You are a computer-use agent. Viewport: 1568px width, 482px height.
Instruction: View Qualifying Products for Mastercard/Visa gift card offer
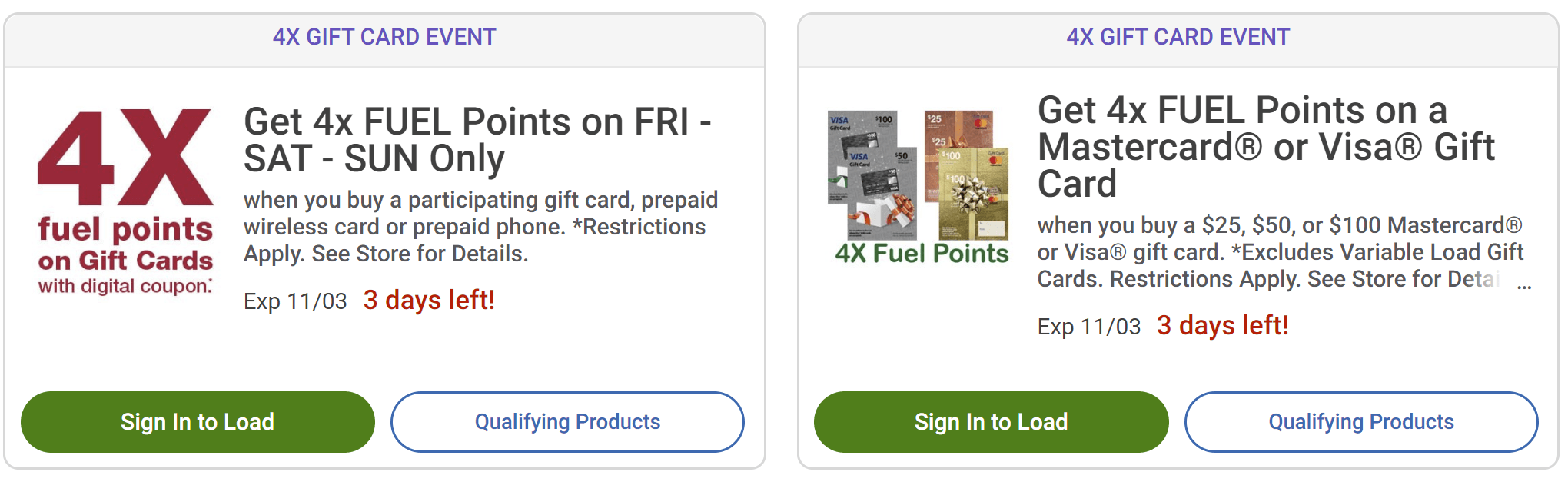(1360, 422)
